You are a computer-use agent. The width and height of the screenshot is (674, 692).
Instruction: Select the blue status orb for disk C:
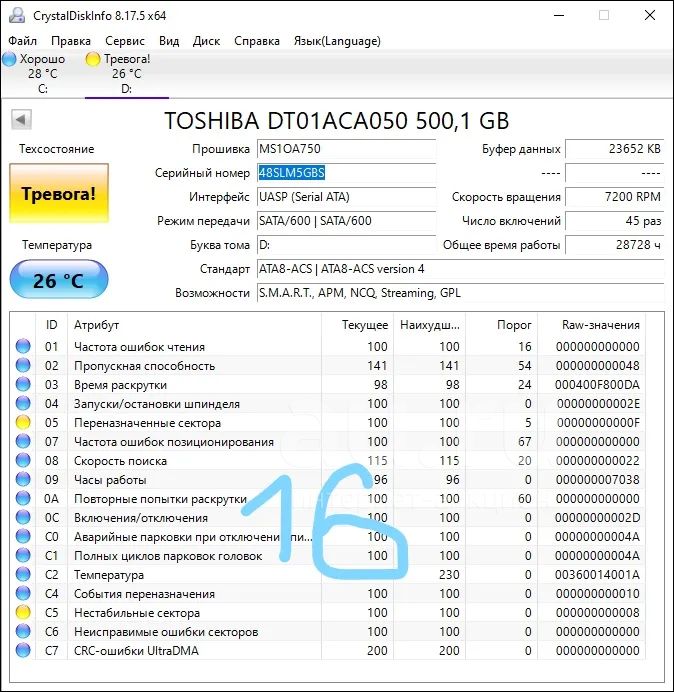(x=9, y=59)
